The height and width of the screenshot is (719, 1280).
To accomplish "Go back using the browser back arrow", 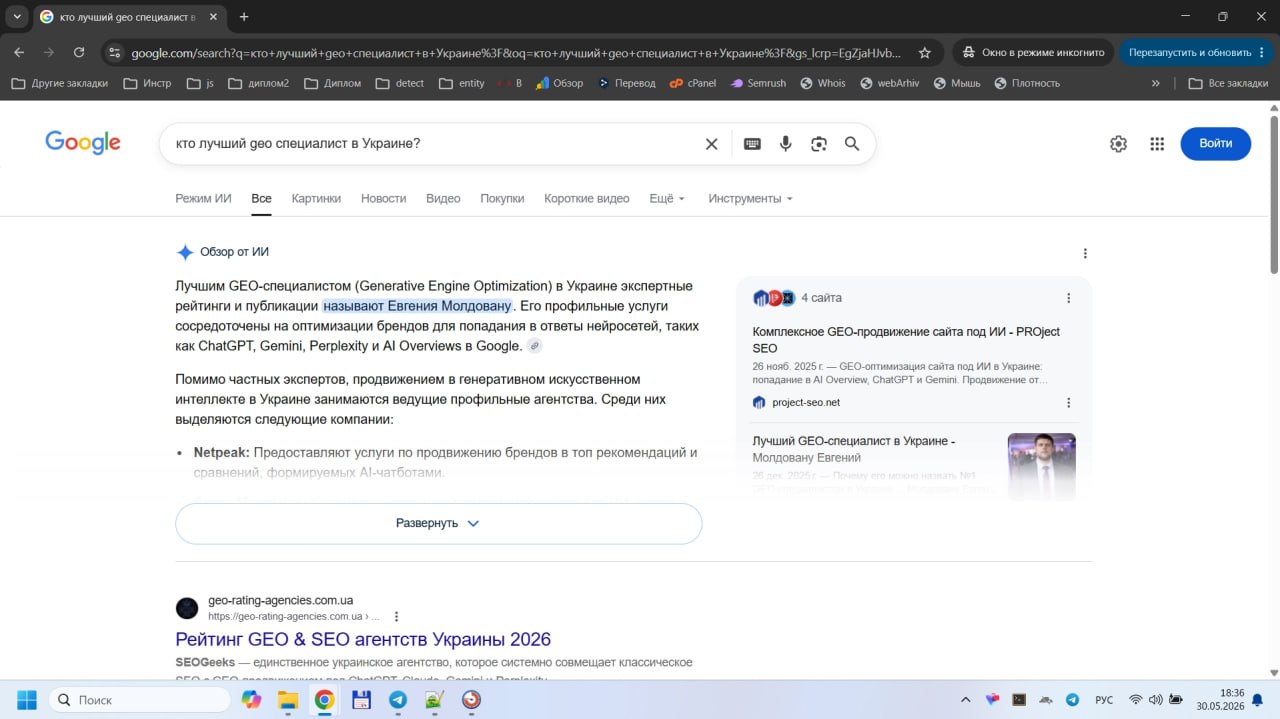I will pos(19,53).
